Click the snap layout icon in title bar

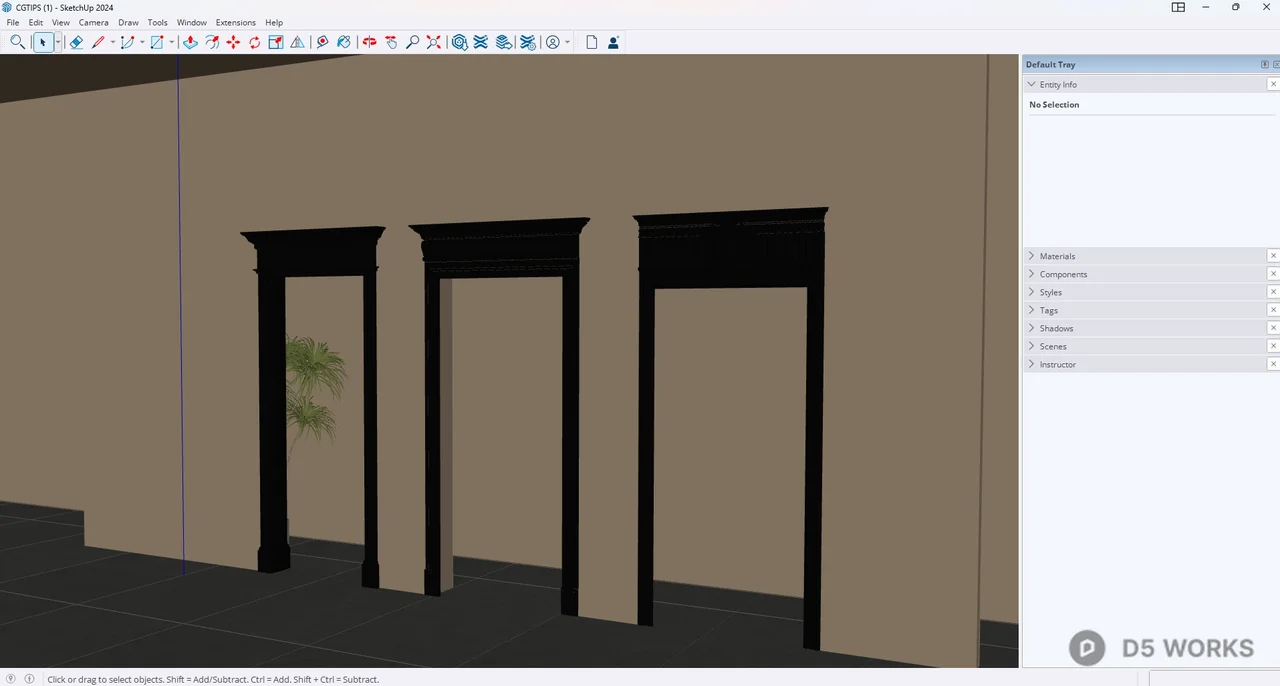[1179, 7]
